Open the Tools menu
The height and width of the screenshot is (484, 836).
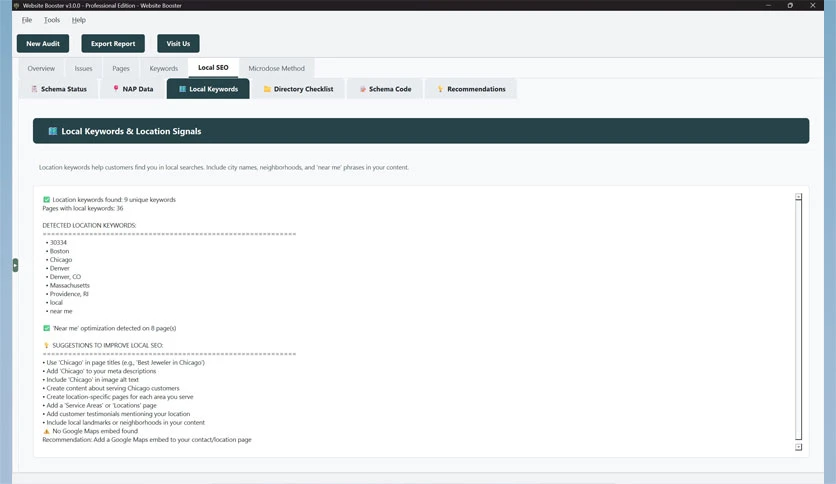[x=52, y=20]
